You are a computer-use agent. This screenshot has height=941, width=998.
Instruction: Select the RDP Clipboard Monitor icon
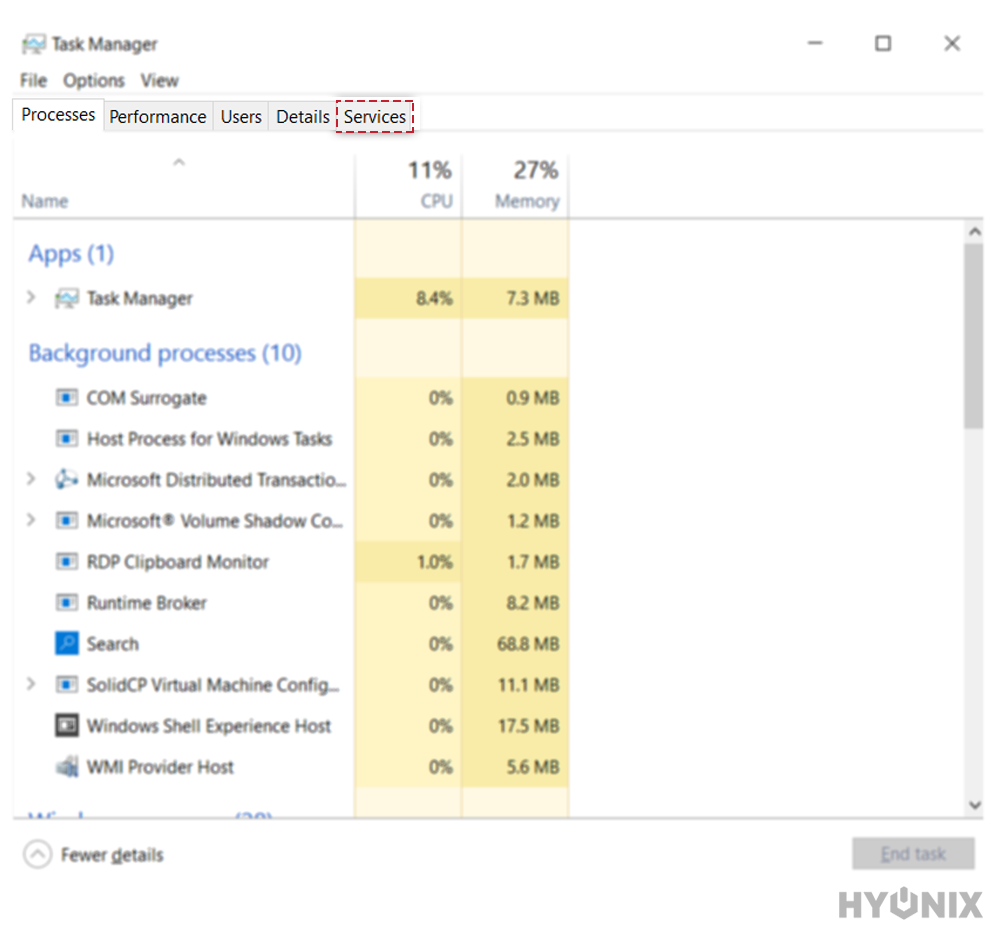(x=67, y=561)
